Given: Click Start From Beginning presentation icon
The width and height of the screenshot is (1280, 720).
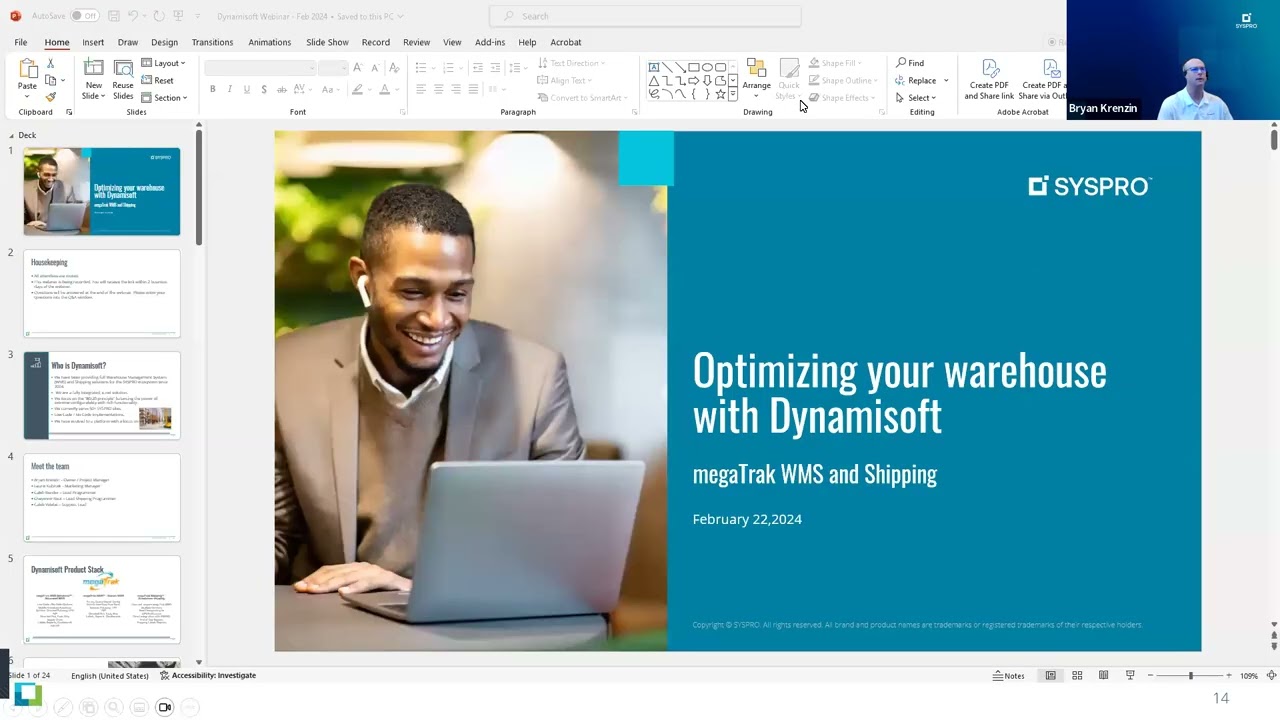Looking at the screenshot, I should click(180, 16).
